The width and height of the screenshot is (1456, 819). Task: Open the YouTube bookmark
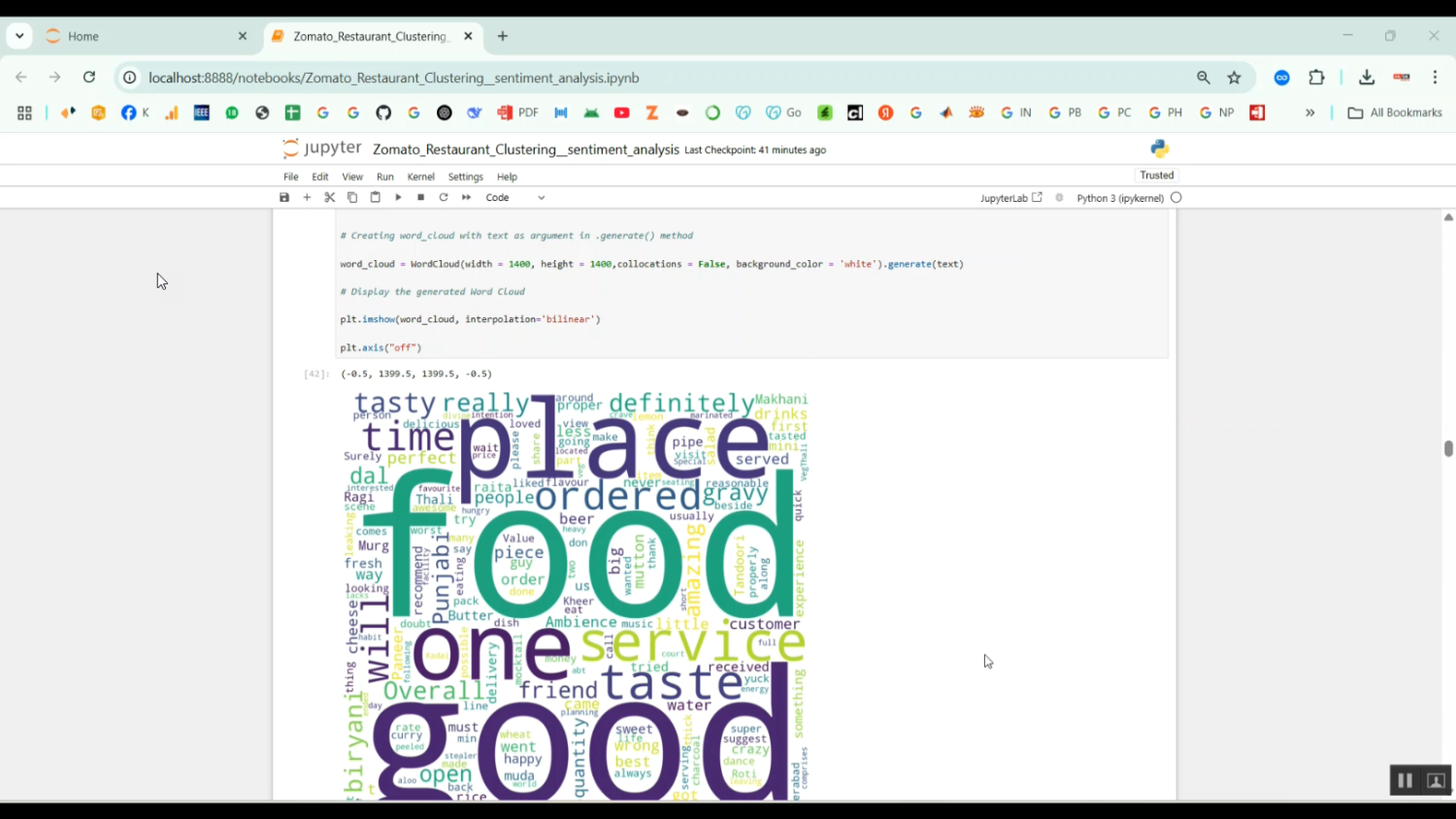(622, 113)
